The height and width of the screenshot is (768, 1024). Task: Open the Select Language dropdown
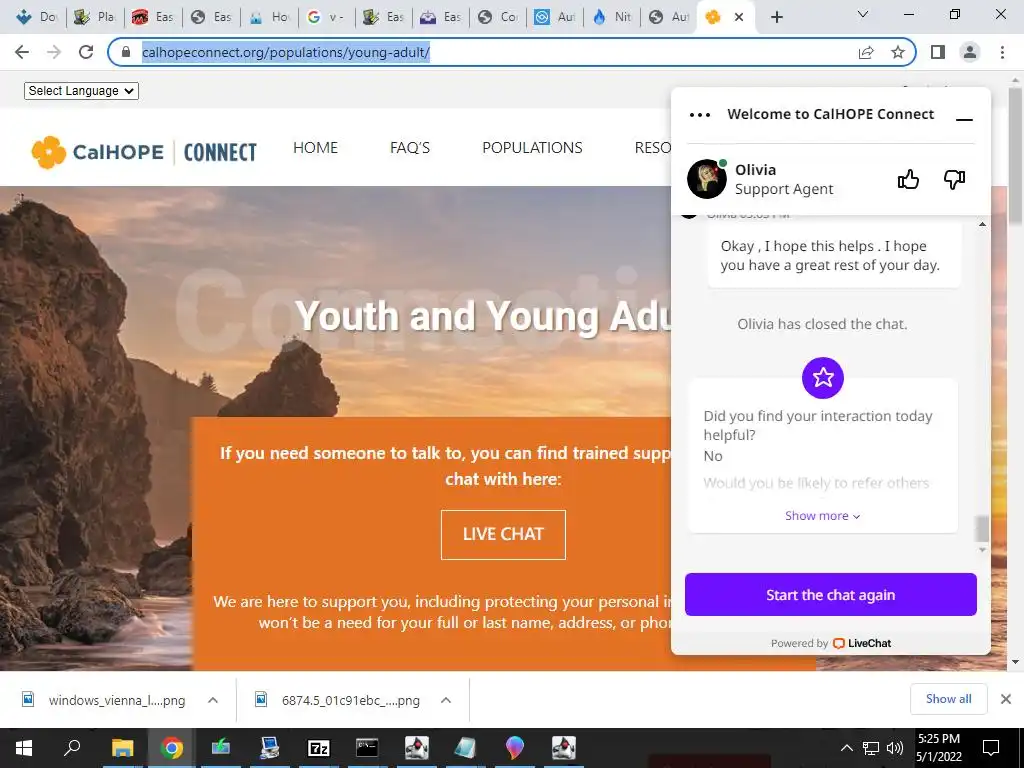81,91
